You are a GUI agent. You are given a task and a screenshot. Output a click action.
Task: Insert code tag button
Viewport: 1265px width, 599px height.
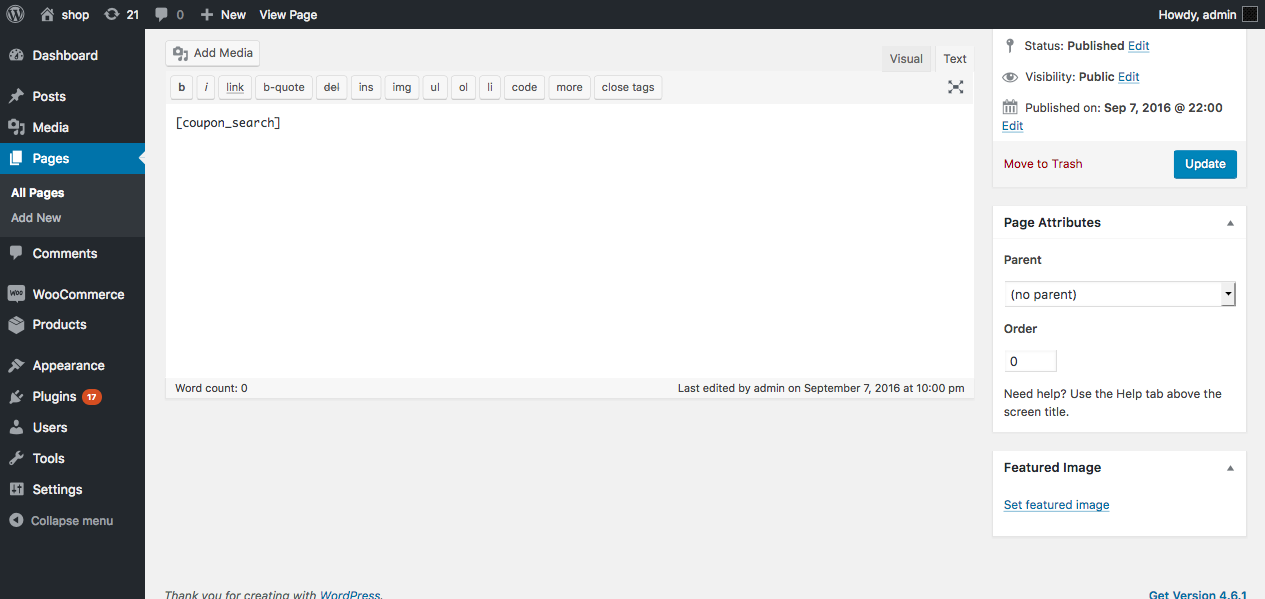click(525, 87)
